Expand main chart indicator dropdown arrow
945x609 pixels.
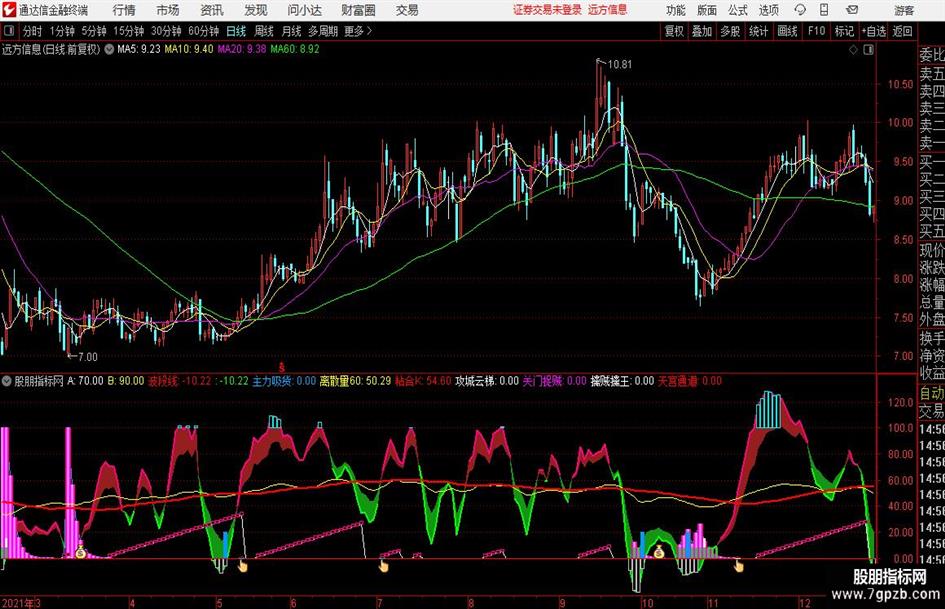(x=109, y=49)
